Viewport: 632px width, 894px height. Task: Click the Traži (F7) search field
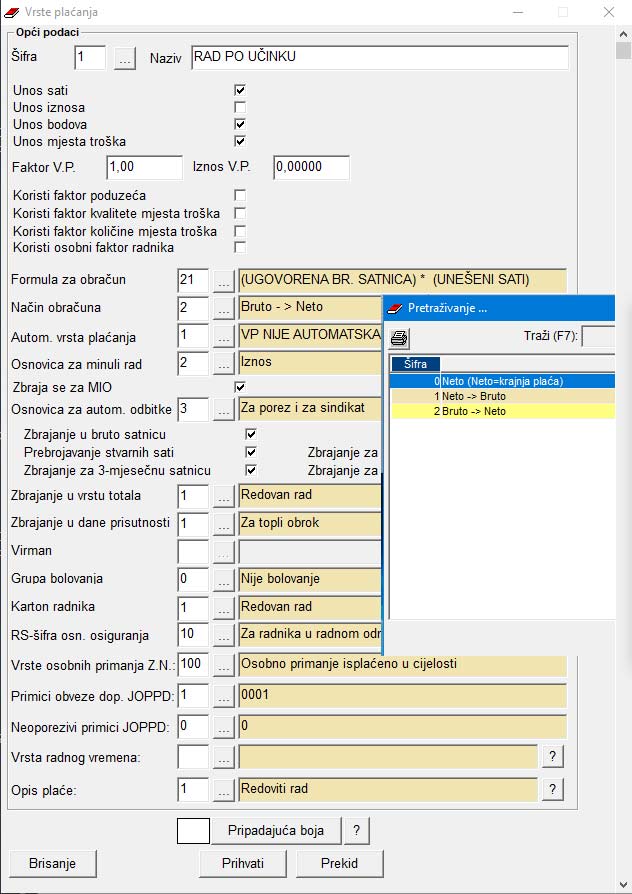tap(598, 336)
